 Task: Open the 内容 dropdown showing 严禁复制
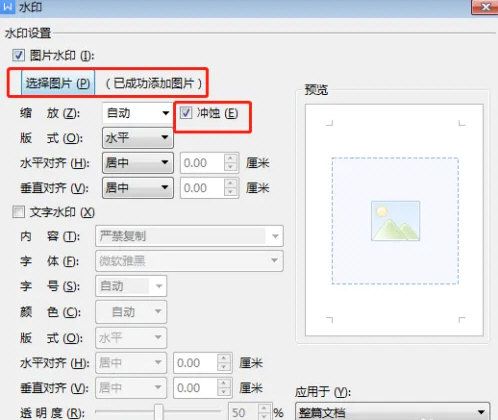[189, 236]
